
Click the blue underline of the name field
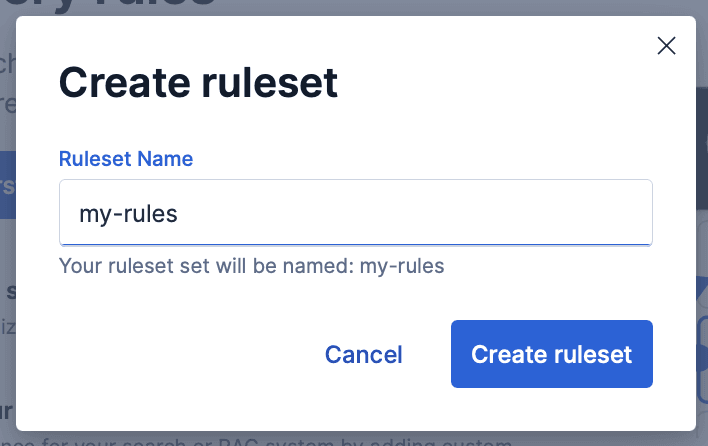pos(355,243)
